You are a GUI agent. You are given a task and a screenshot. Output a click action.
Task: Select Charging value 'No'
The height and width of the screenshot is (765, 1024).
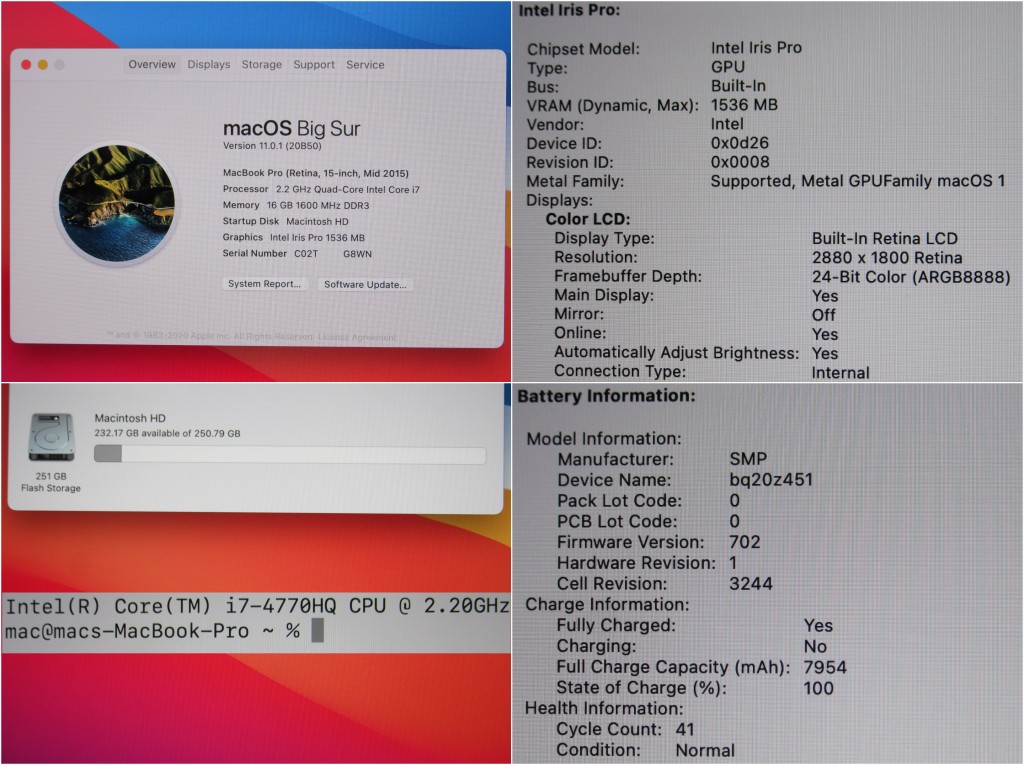815,646
